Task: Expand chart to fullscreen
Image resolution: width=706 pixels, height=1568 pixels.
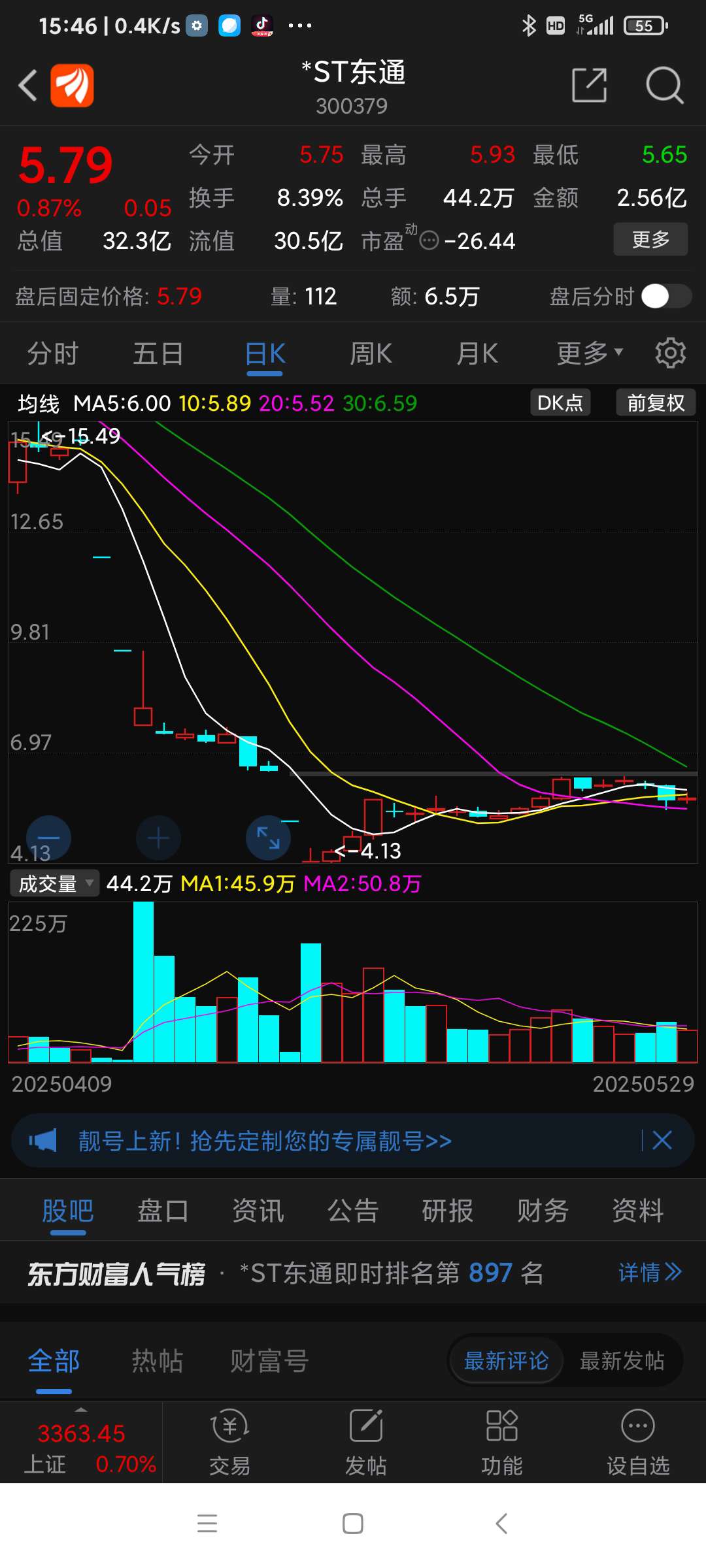Action: [x=268, y=838]
